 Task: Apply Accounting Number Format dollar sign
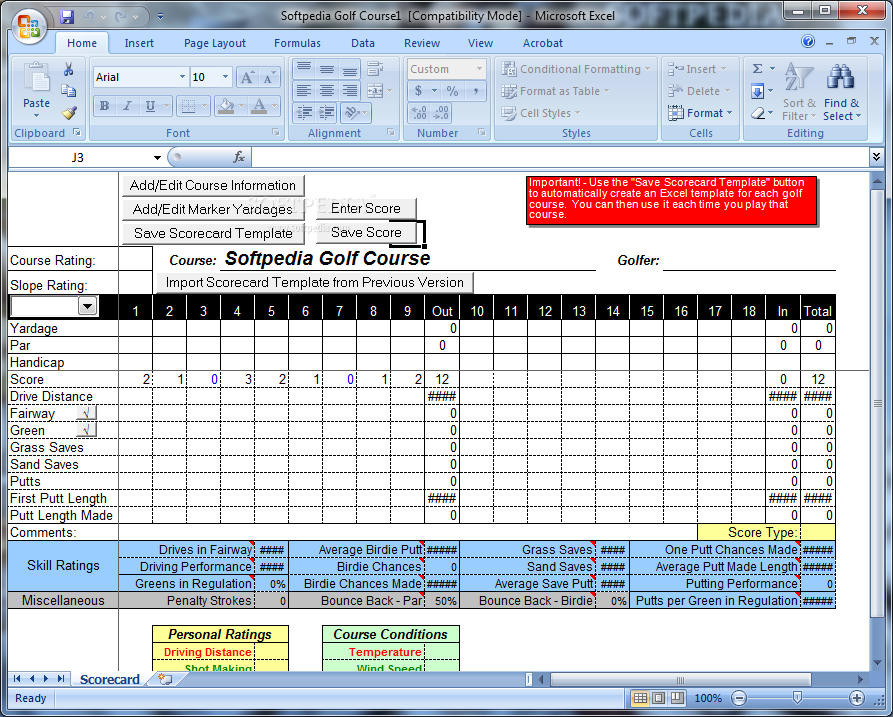point(419,91)
